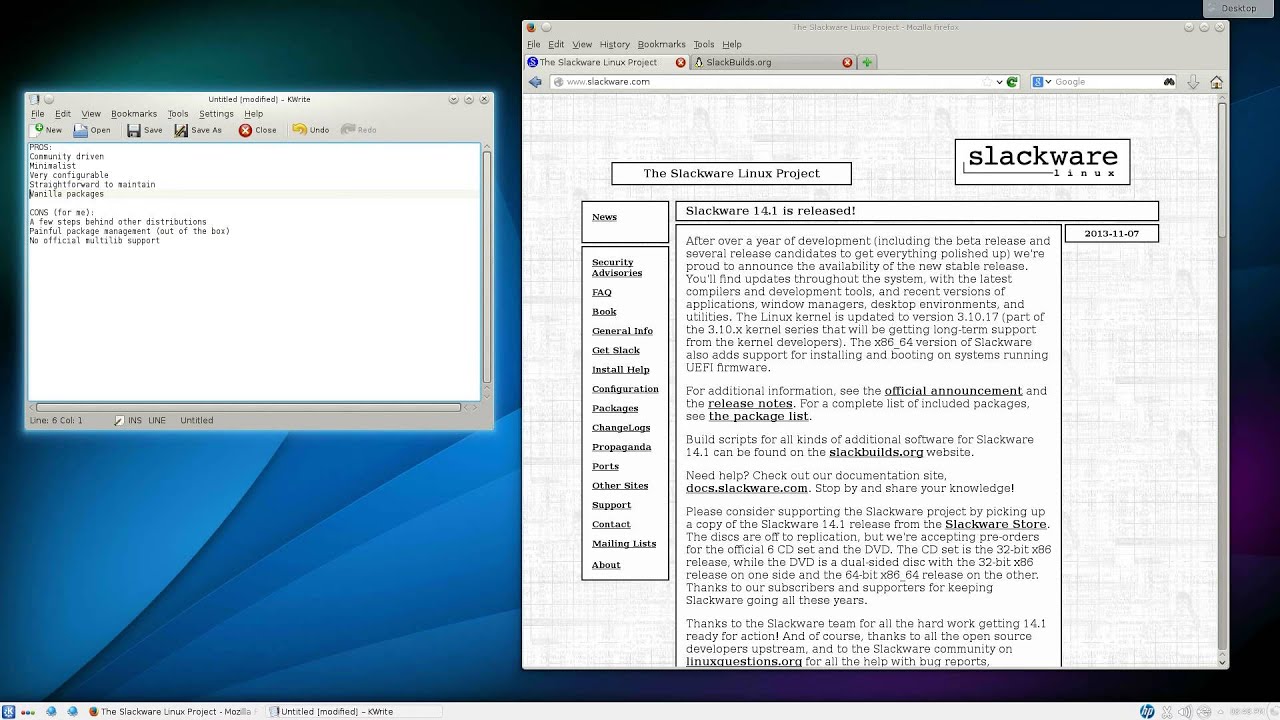Viewport: 1280px width, 720px height.
Task: Go back with Firefox's back arrow
Action: pyautogui.click(x=535, y=82)
